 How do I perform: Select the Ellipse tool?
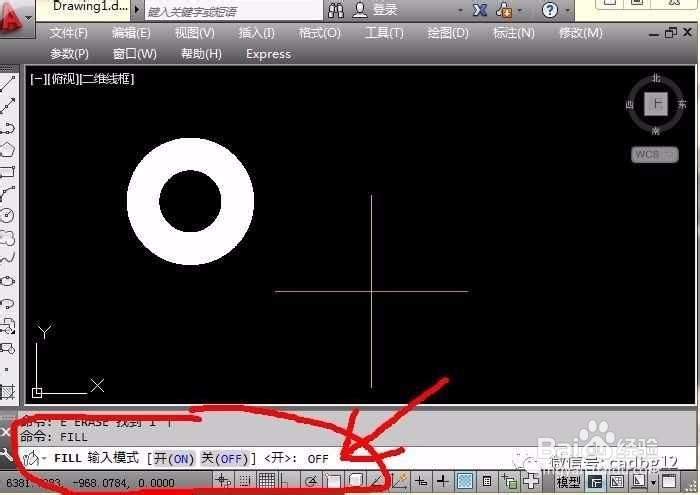pos(8,281)
